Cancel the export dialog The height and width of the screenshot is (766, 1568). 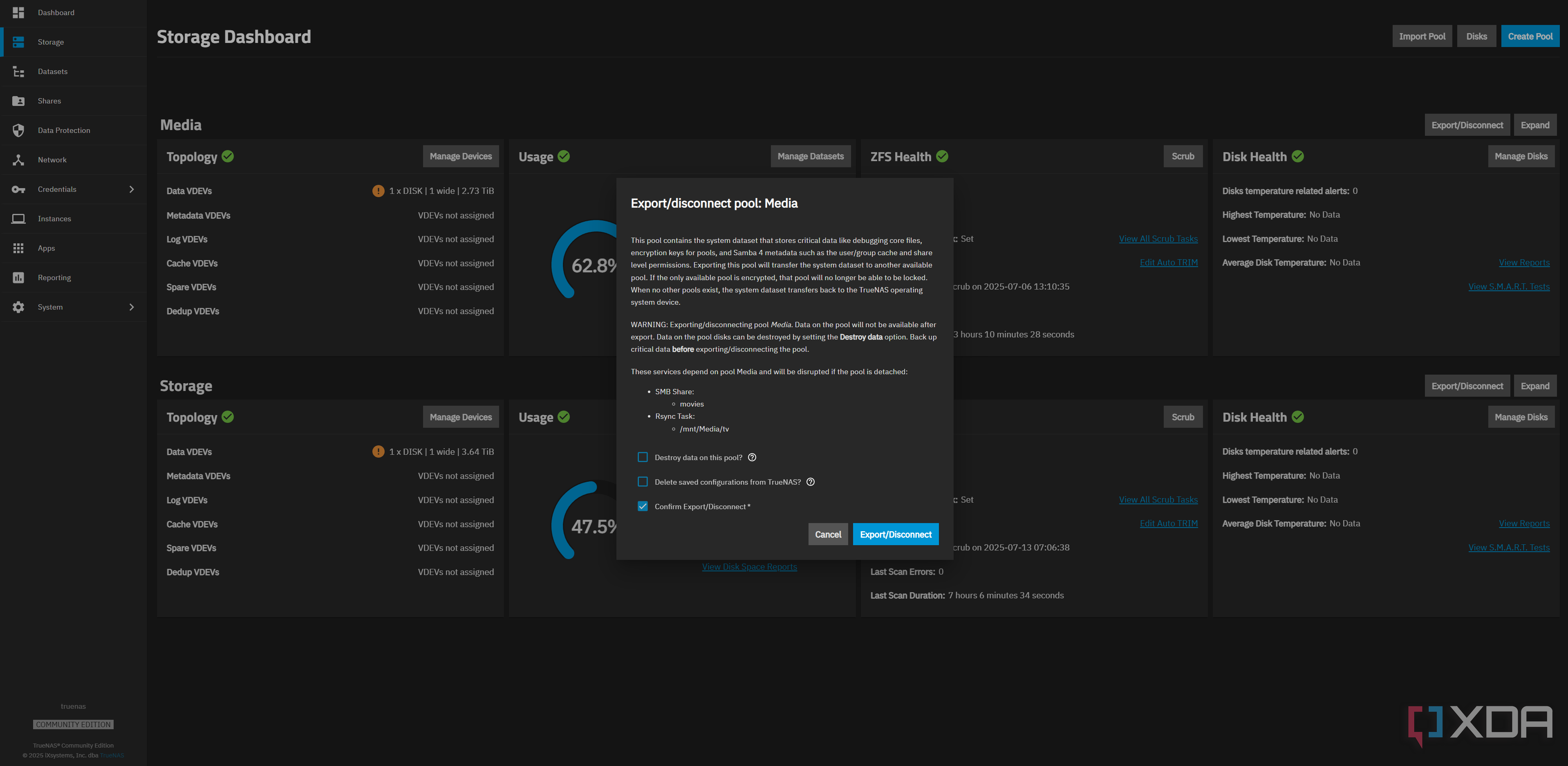tap(828, 534)
